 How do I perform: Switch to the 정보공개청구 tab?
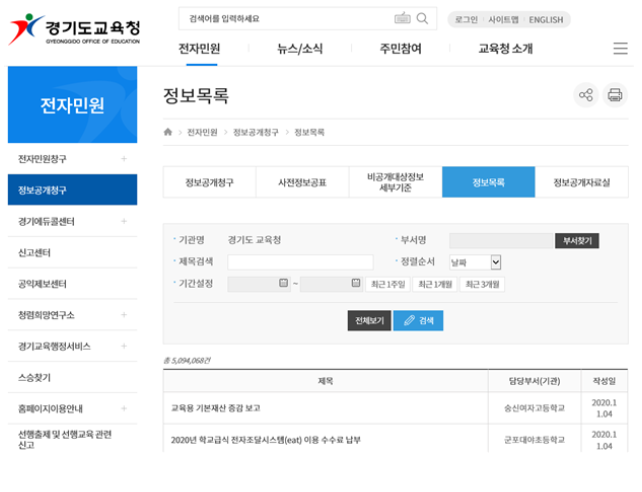pyautogui.click(x=210, y=182)
